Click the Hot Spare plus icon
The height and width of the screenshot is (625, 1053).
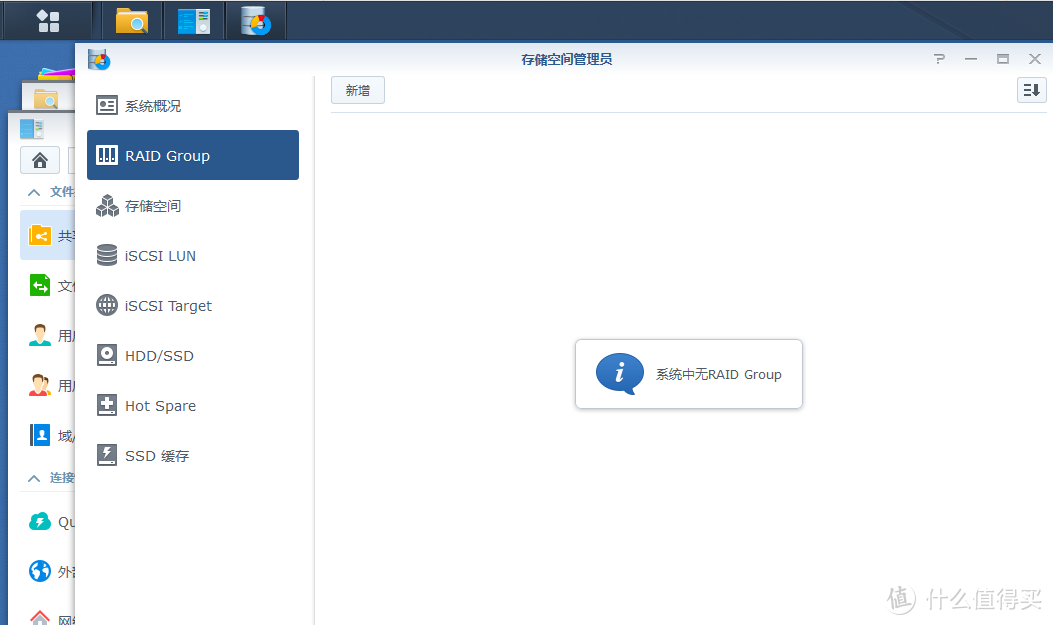click(107, 405)
